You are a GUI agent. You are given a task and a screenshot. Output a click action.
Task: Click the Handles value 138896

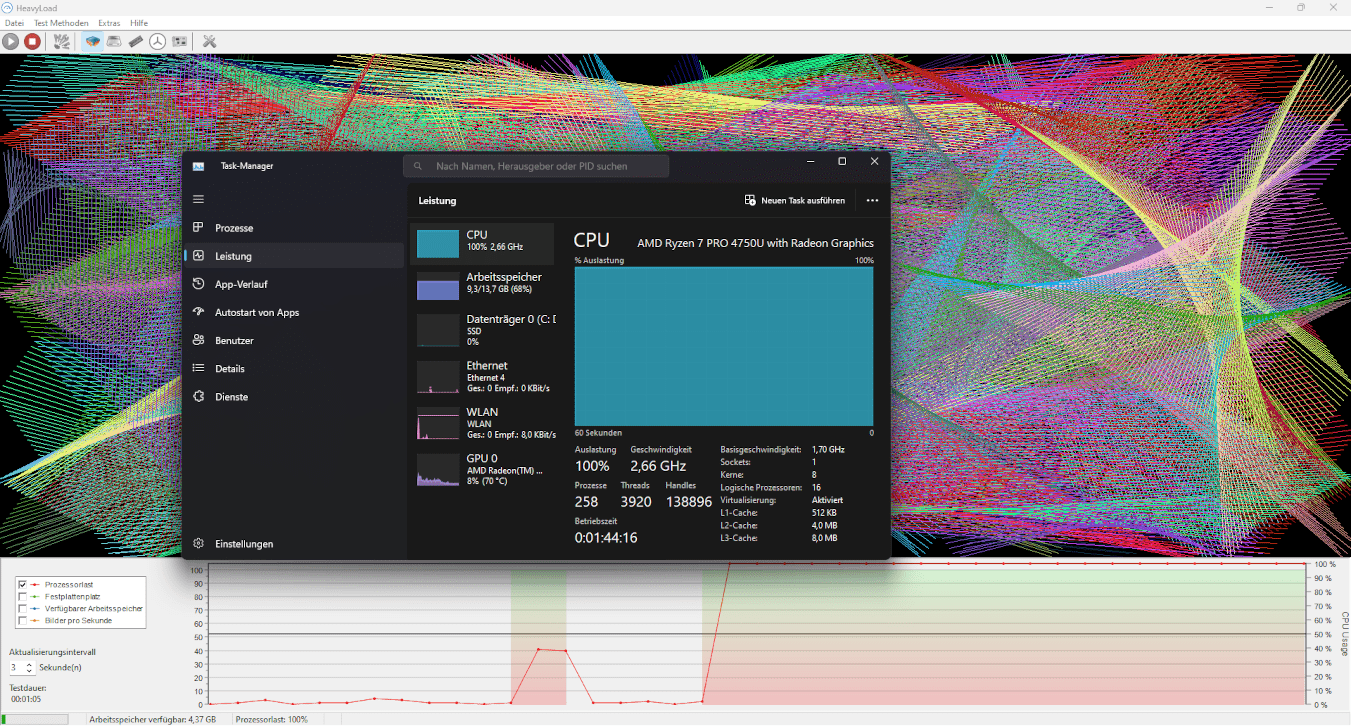[x=688, y=502]
